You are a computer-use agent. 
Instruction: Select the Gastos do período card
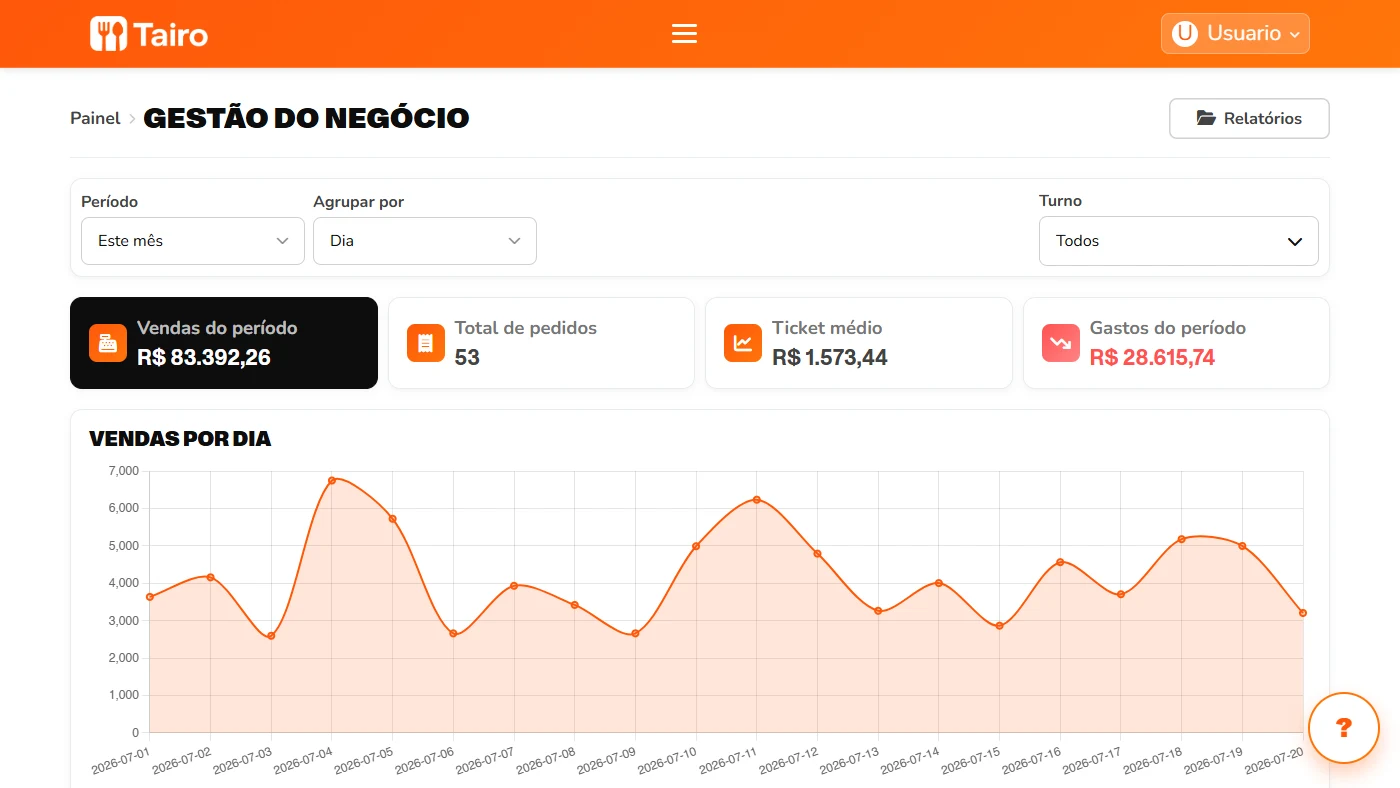pos(1176,343)
